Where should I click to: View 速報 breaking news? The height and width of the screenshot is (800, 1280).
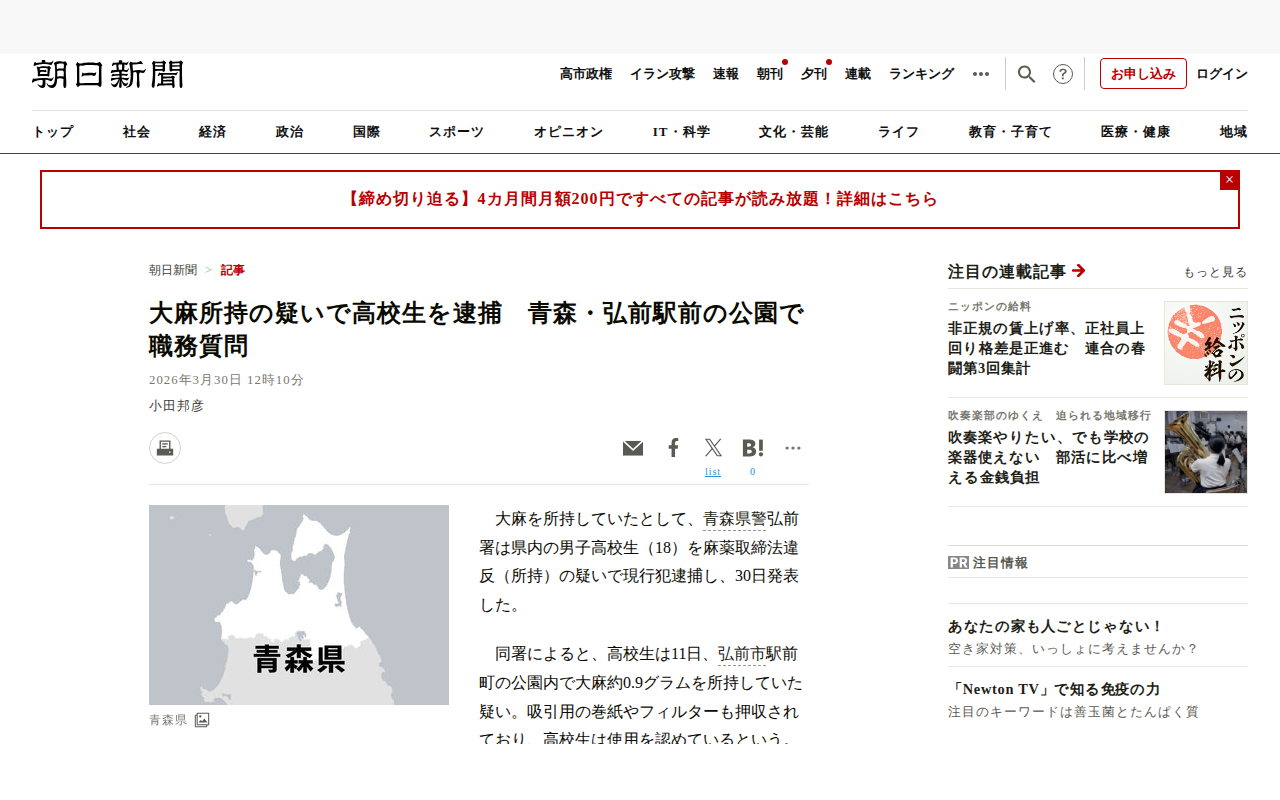click(726, 74)
